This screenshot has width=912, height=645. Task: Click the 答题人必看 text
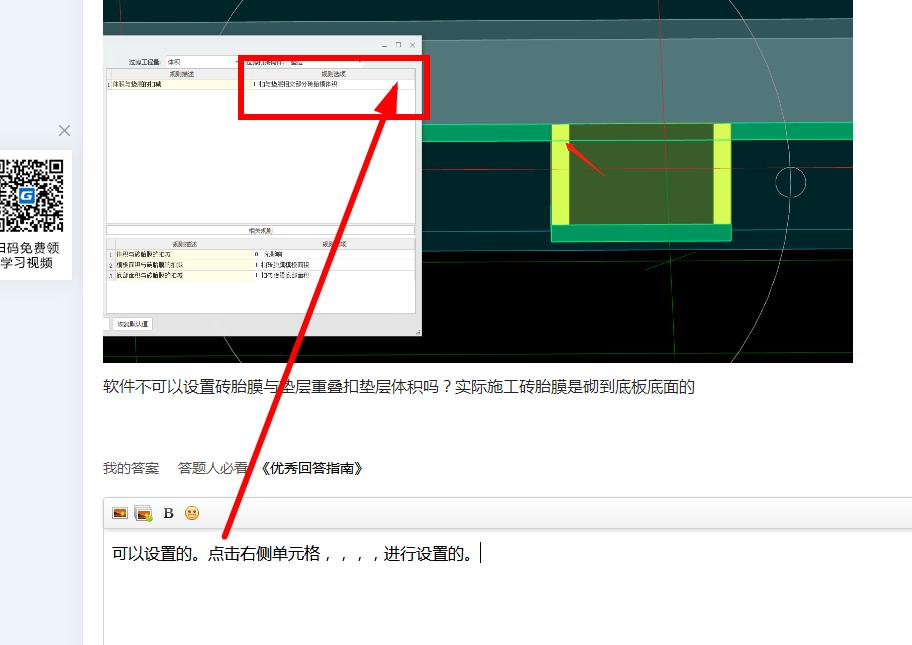click(213, 468)
